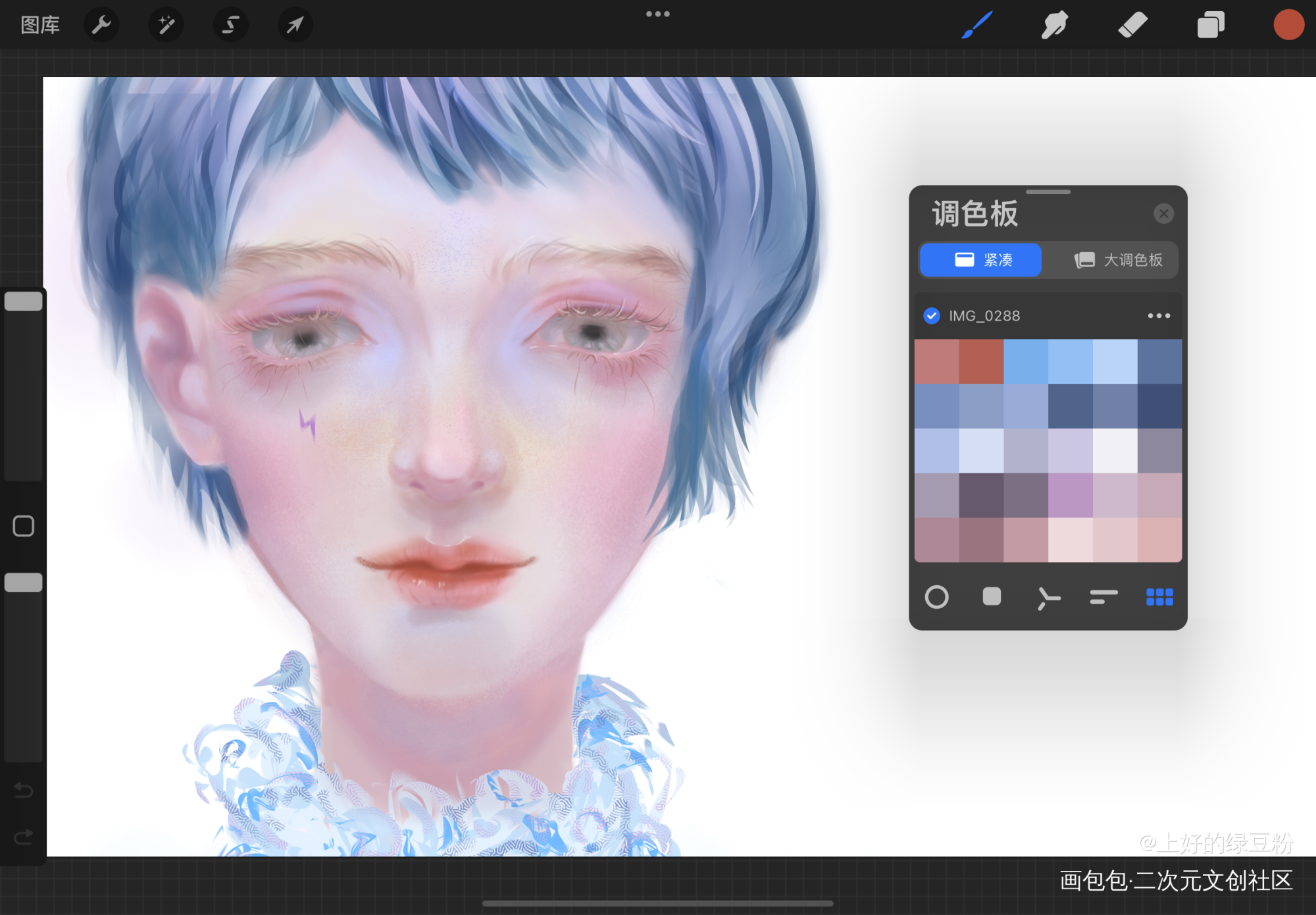The height and width of the screenshot is (915, 1316).
Task: Open the Layers panel
Action: (1210, 25)
